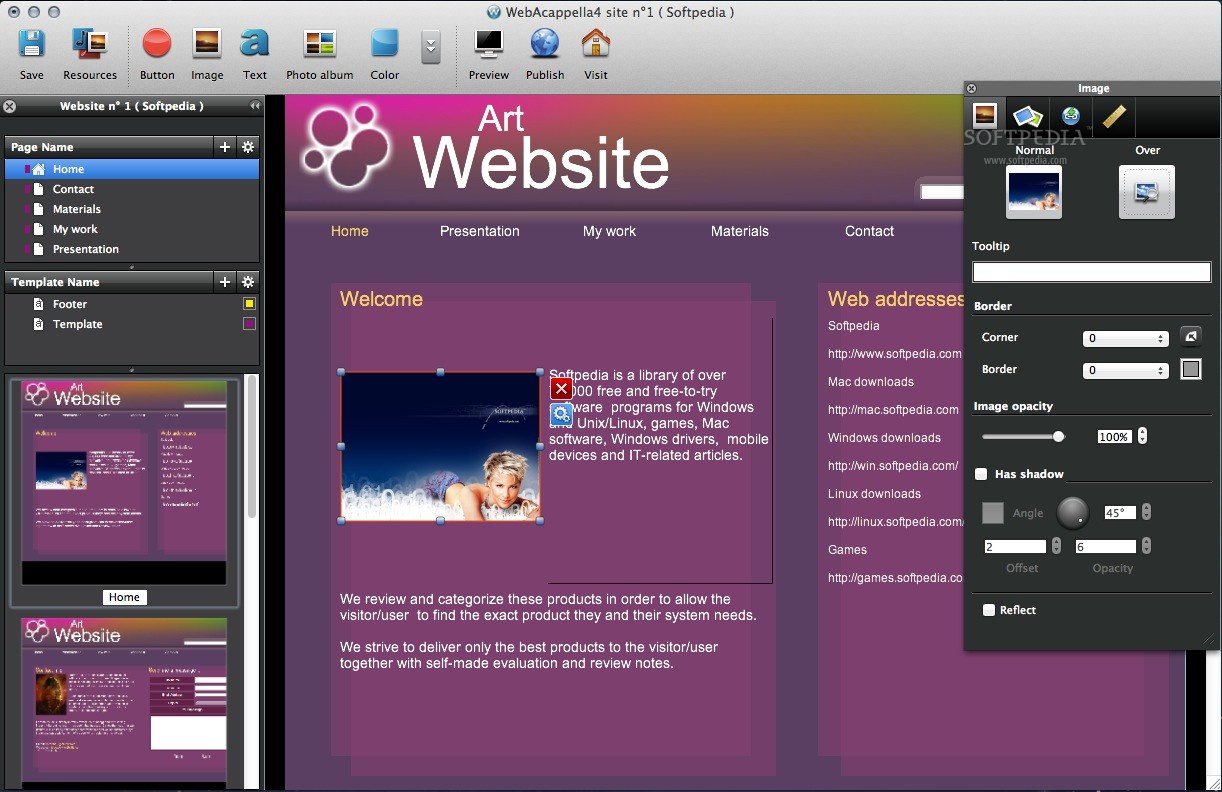Click the Image opacity slider
This screenshot has width=1222, height=792.
coord(1023,436)
